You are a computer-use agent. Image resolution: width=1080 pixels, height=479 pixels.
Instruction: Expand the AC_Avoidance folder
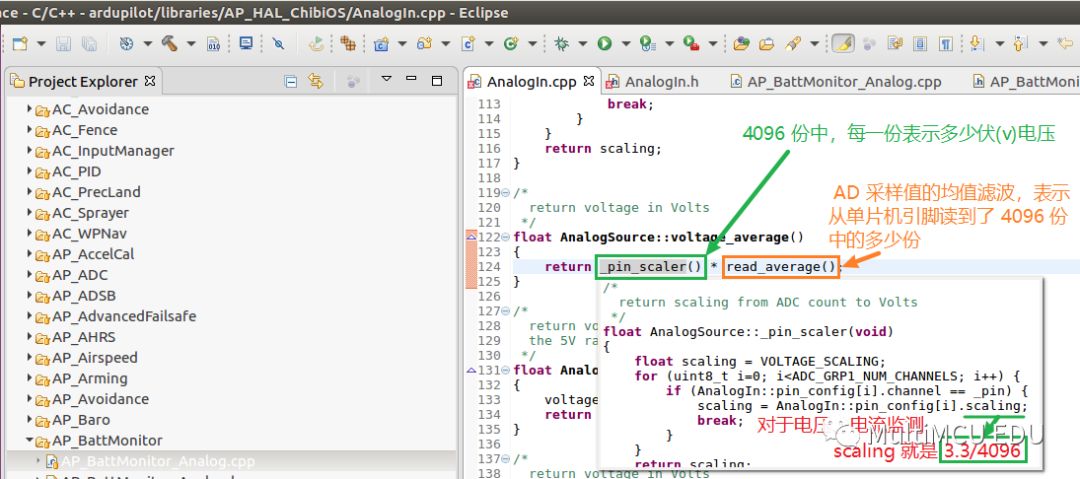29,109
